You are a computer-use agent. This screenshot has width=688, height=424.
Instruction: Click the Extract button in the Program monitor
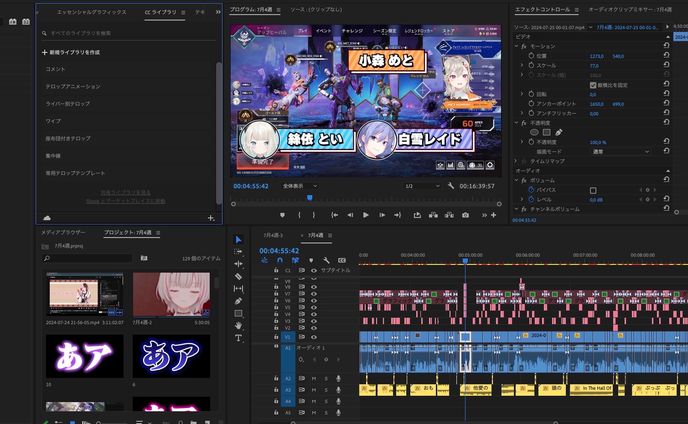pyautogui.click(x=449, y=215)
